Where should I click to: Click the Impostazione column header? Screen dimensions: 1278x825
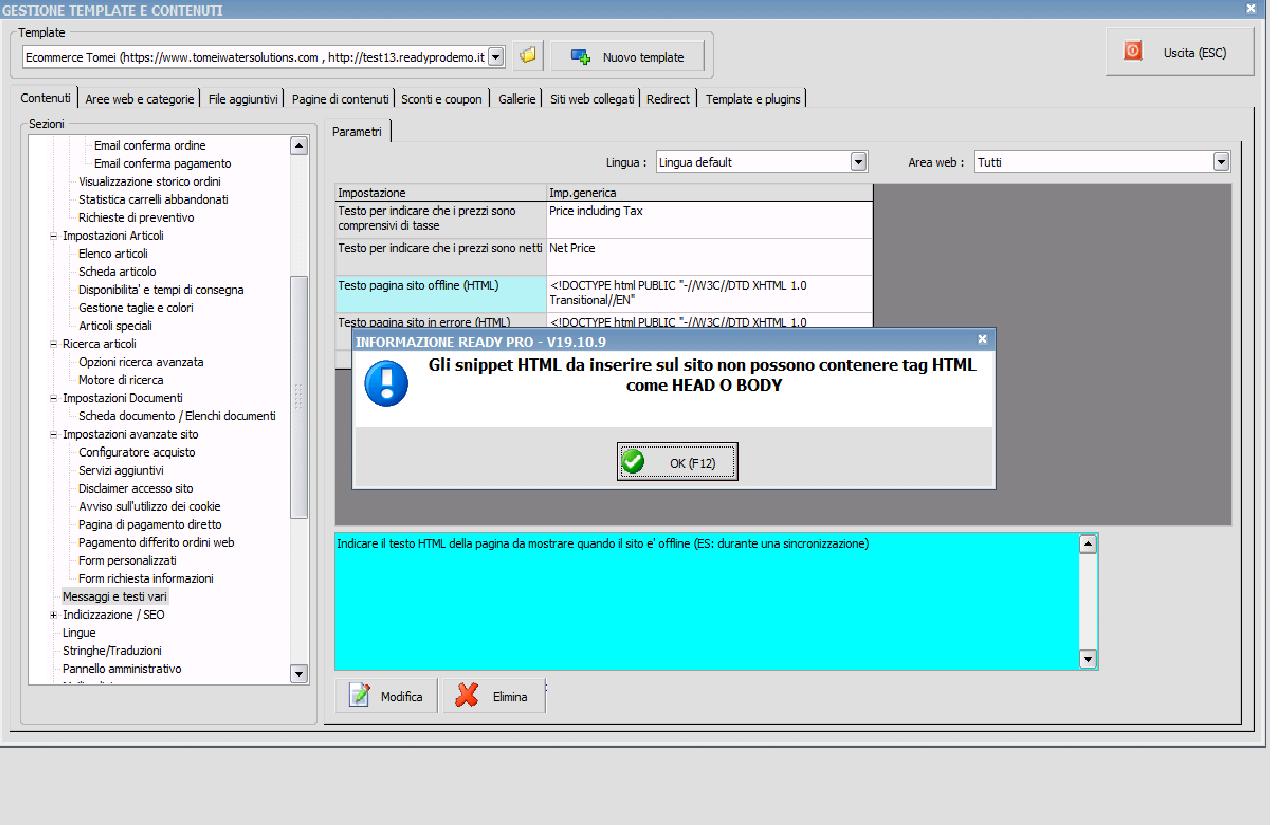click(440, 192)
